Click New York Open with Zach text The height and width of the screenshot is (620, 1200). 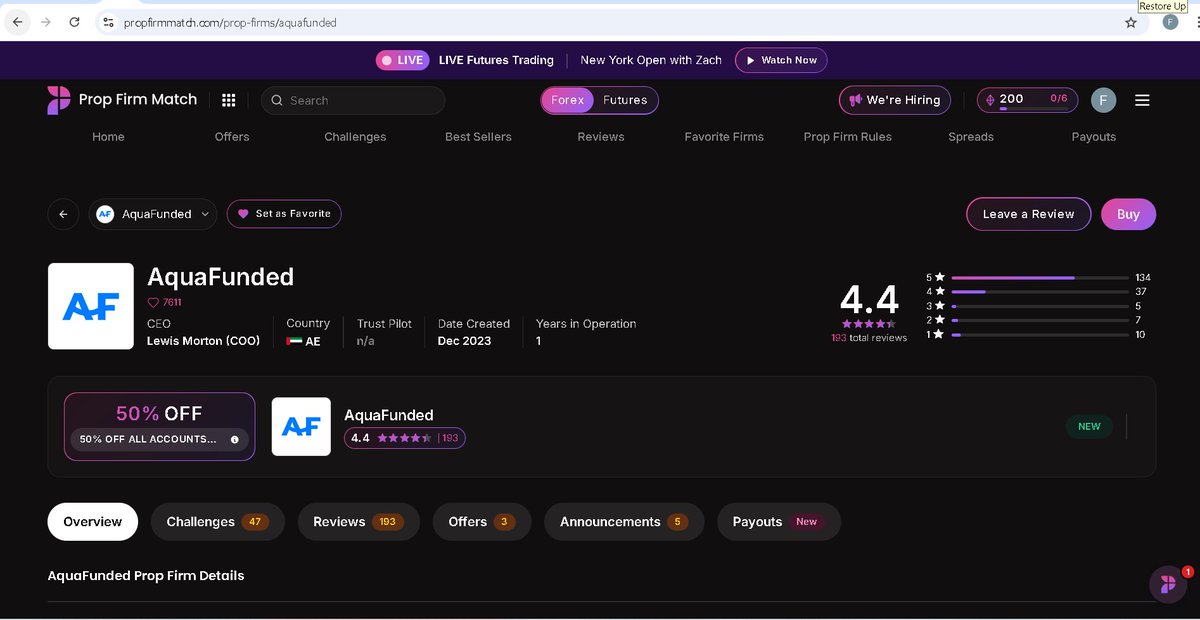[651, 60]
